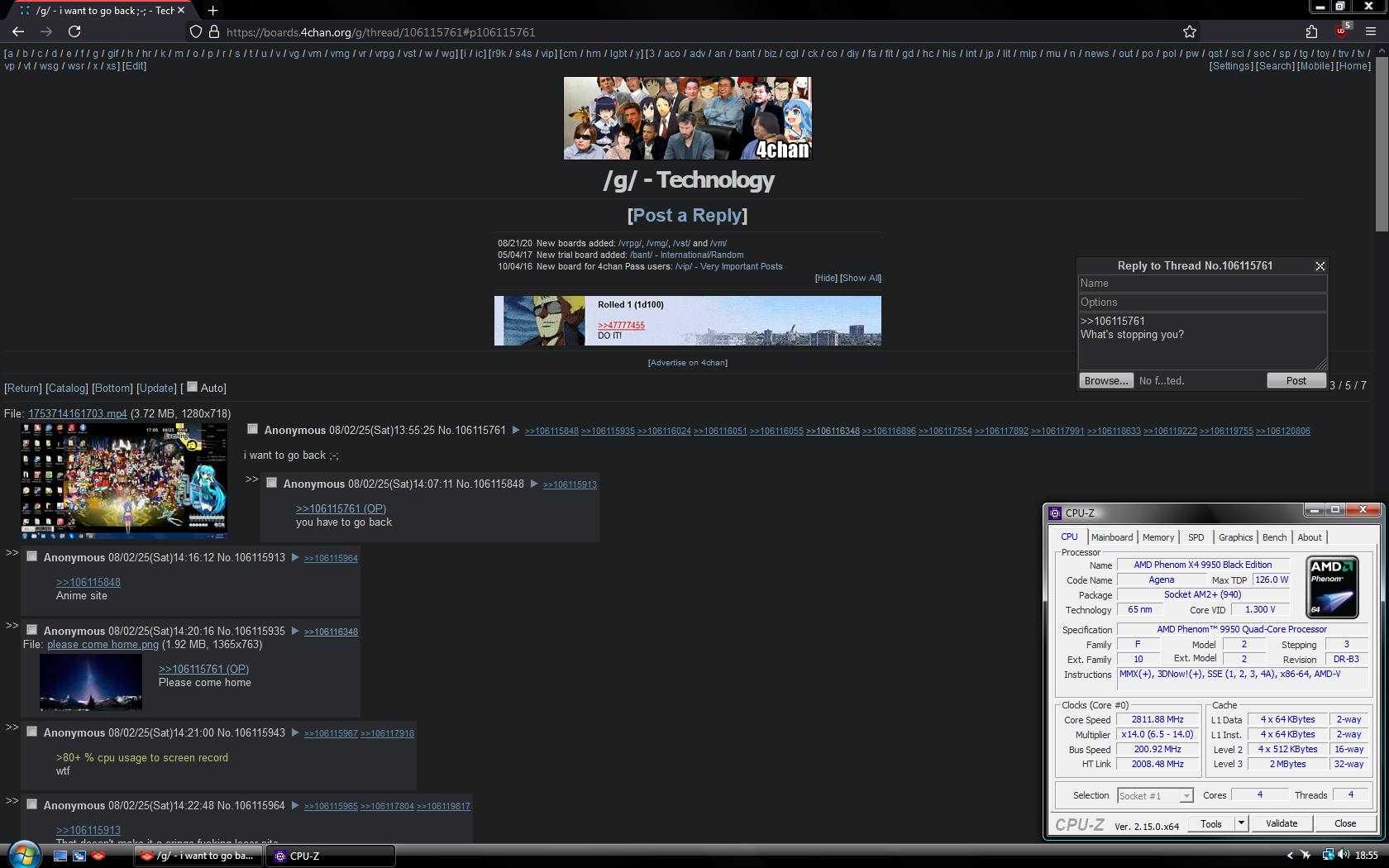Open post menu arrow for No.106115848

[x=534, y=484]
